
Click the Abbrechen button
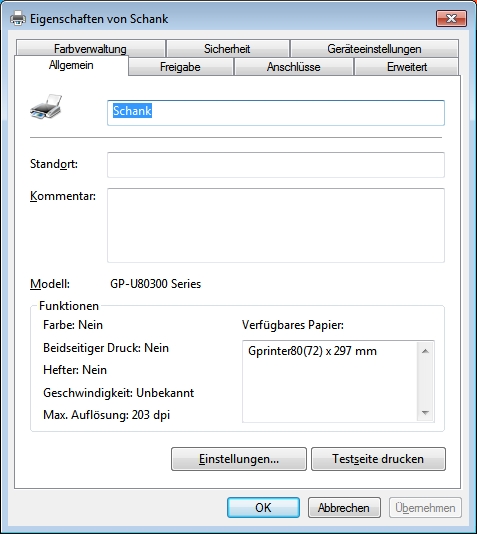tap(344, 507)
